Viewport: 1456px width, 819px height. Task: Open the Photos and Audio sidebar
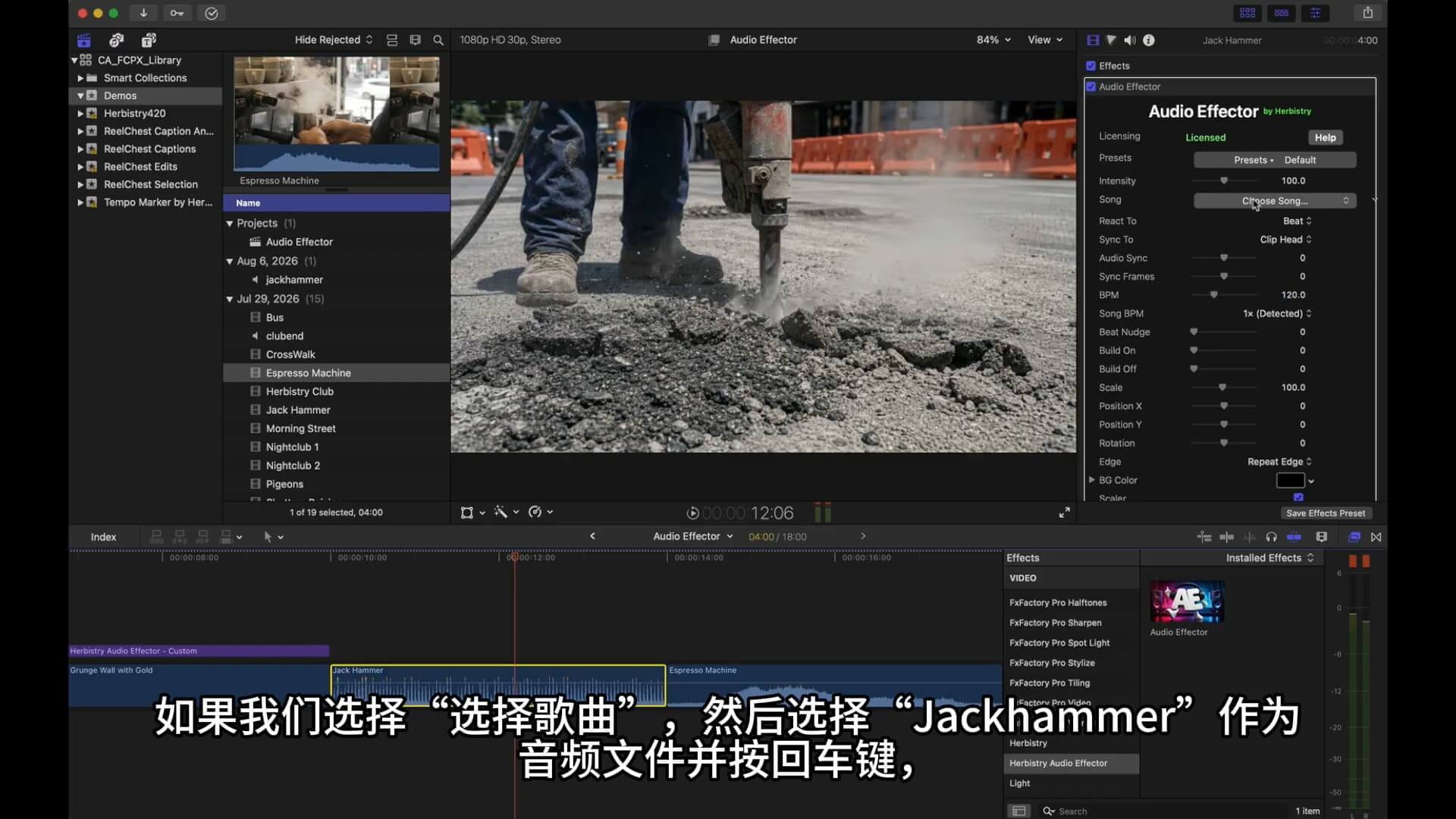116,40
